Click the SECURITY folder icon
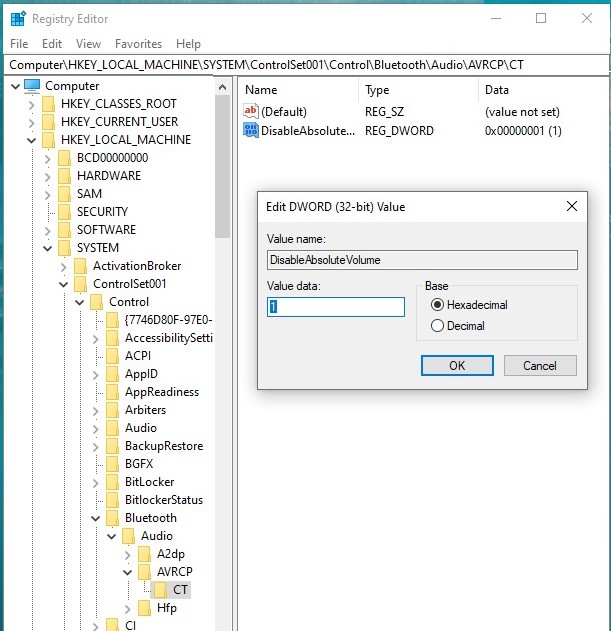The height and width of the screenshot is (631, 611). (64, 212)
